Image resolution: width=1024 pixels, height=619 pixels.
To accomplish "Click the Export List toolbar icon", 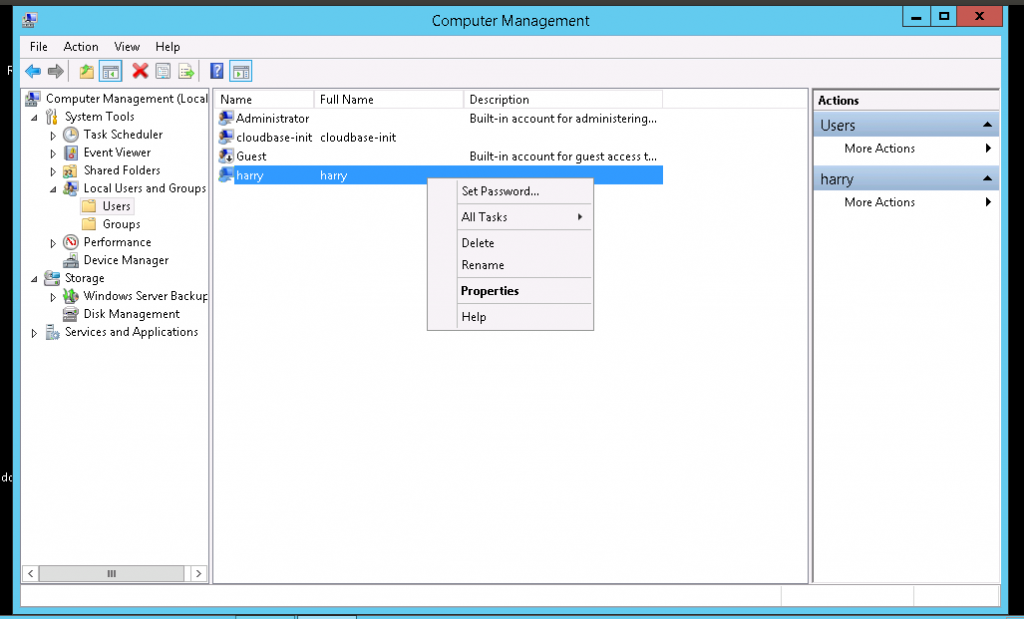I will (186, 71).
